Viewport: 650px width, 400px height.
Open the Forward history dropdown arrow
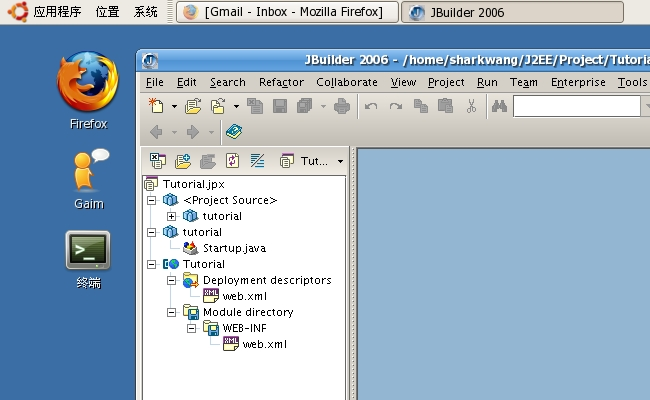pyautogui.click(x=211, y=133)
